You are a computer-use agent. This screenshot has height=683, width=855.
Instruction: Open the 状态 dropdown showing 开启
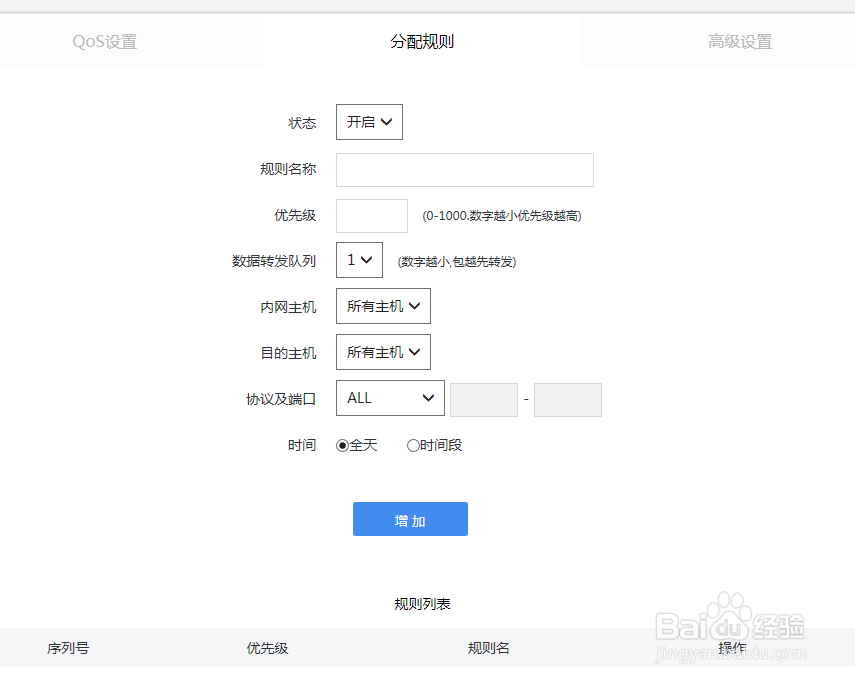coord(369,122)
